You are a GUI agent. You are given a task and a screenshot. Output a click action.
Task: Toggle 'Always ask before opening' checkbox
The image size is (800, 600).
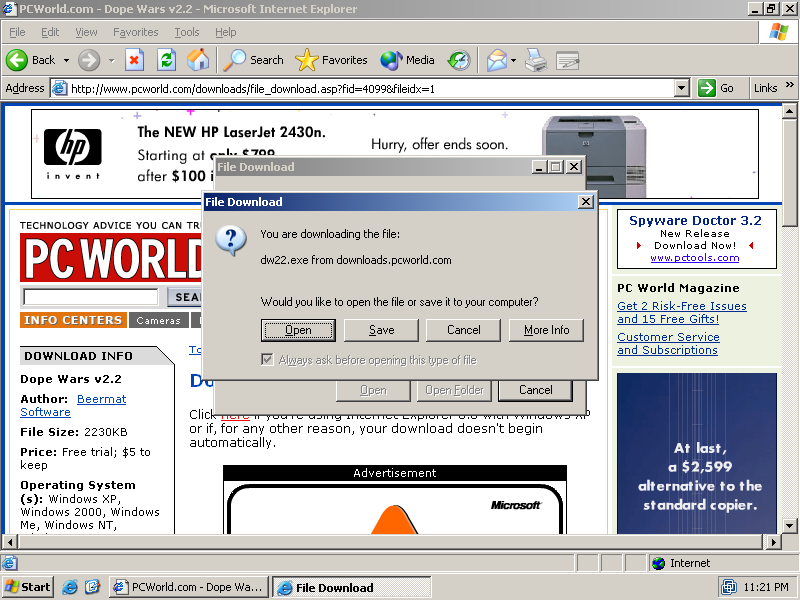click(x=267, y=360)
